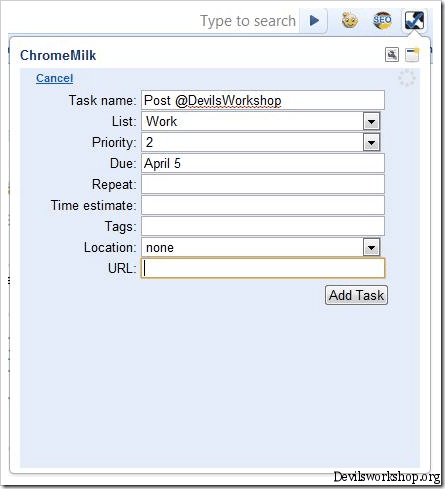Click the smiley face extension icon
This screenshot has height=489, width=445.
coord(350,21)
